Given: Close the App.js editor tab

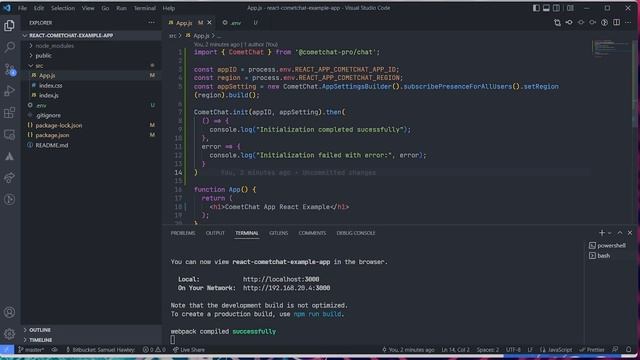Looking at the screenshot, I should point(209,23).
